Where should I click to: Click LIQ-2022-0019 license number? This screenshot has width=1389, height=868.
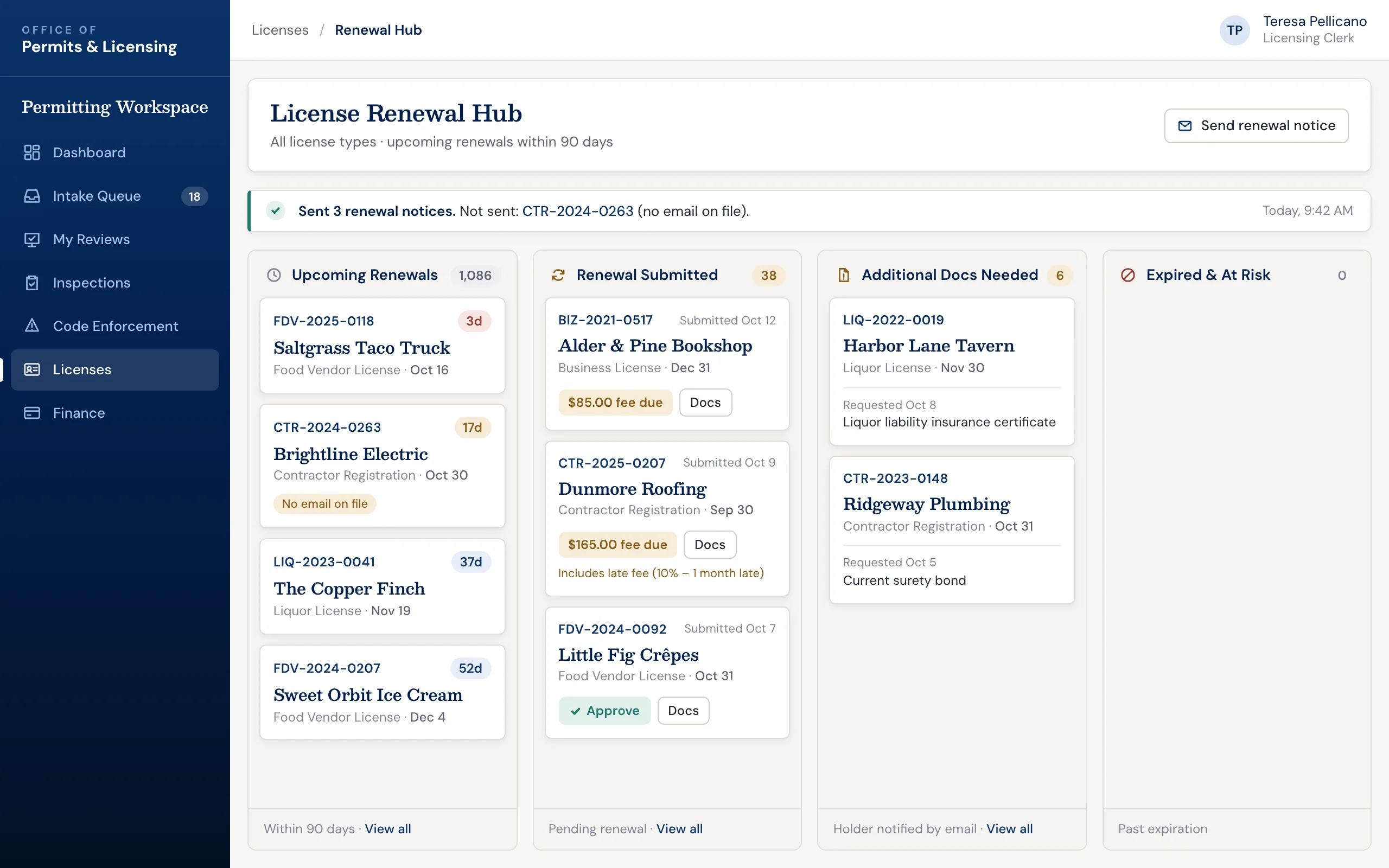[x=894, y=320]
